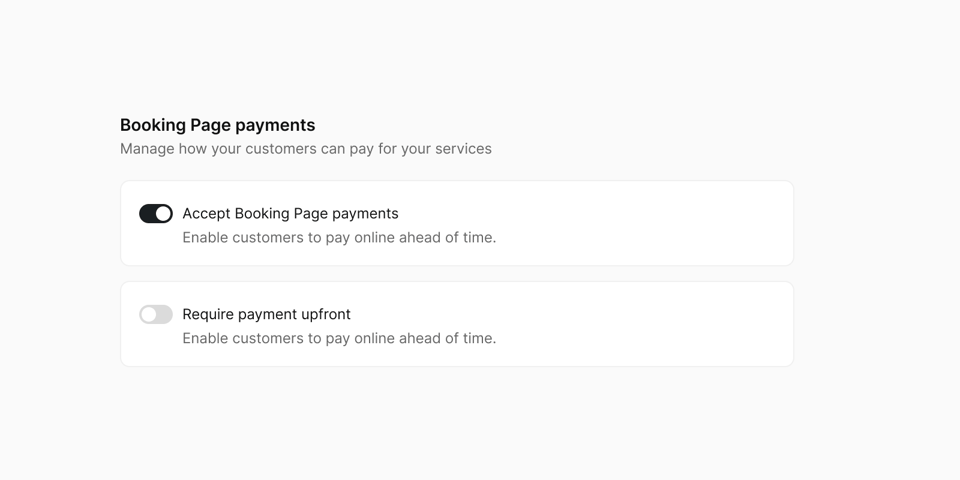Click the 'Booking Page payments' heading

click(217, 125)
